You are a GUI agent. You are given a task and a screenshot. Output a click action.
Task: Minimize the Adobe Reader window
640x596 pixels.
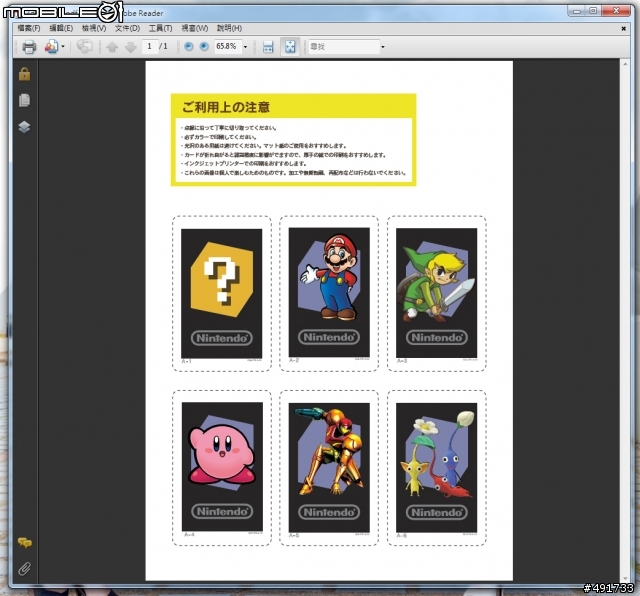pos(577,11)
